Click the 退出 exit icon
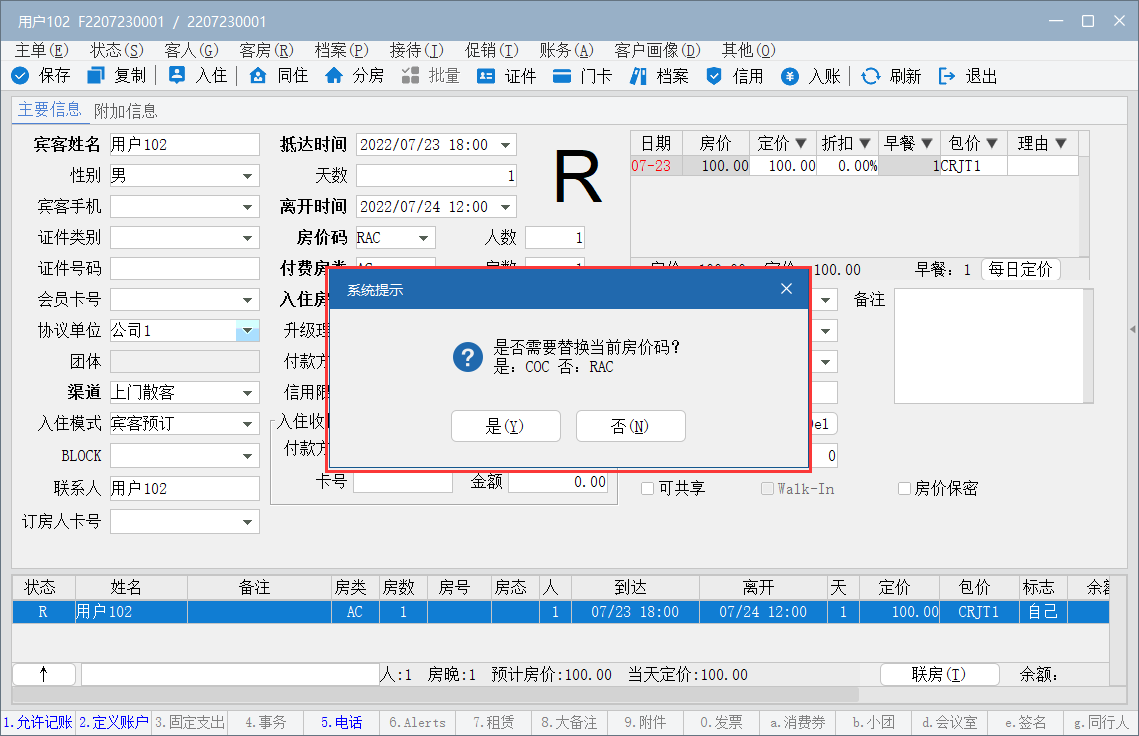1139x736 pixels. [947, 76]
